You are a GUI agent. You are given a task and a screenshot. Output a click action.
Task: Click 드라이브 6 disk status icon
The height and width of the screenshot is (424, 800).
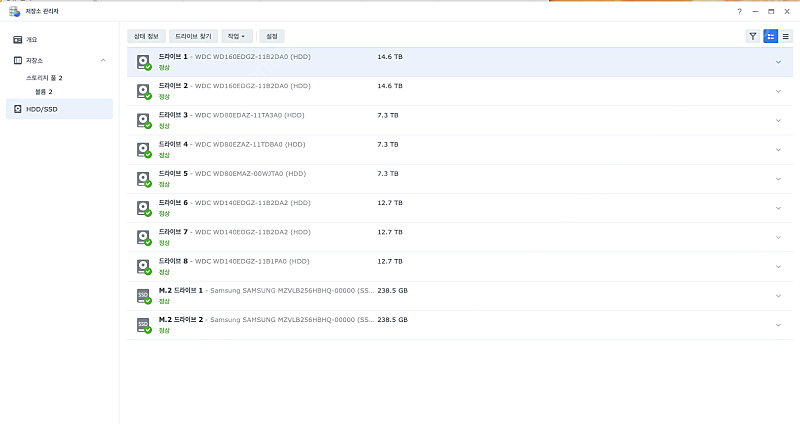pos(144,208)
